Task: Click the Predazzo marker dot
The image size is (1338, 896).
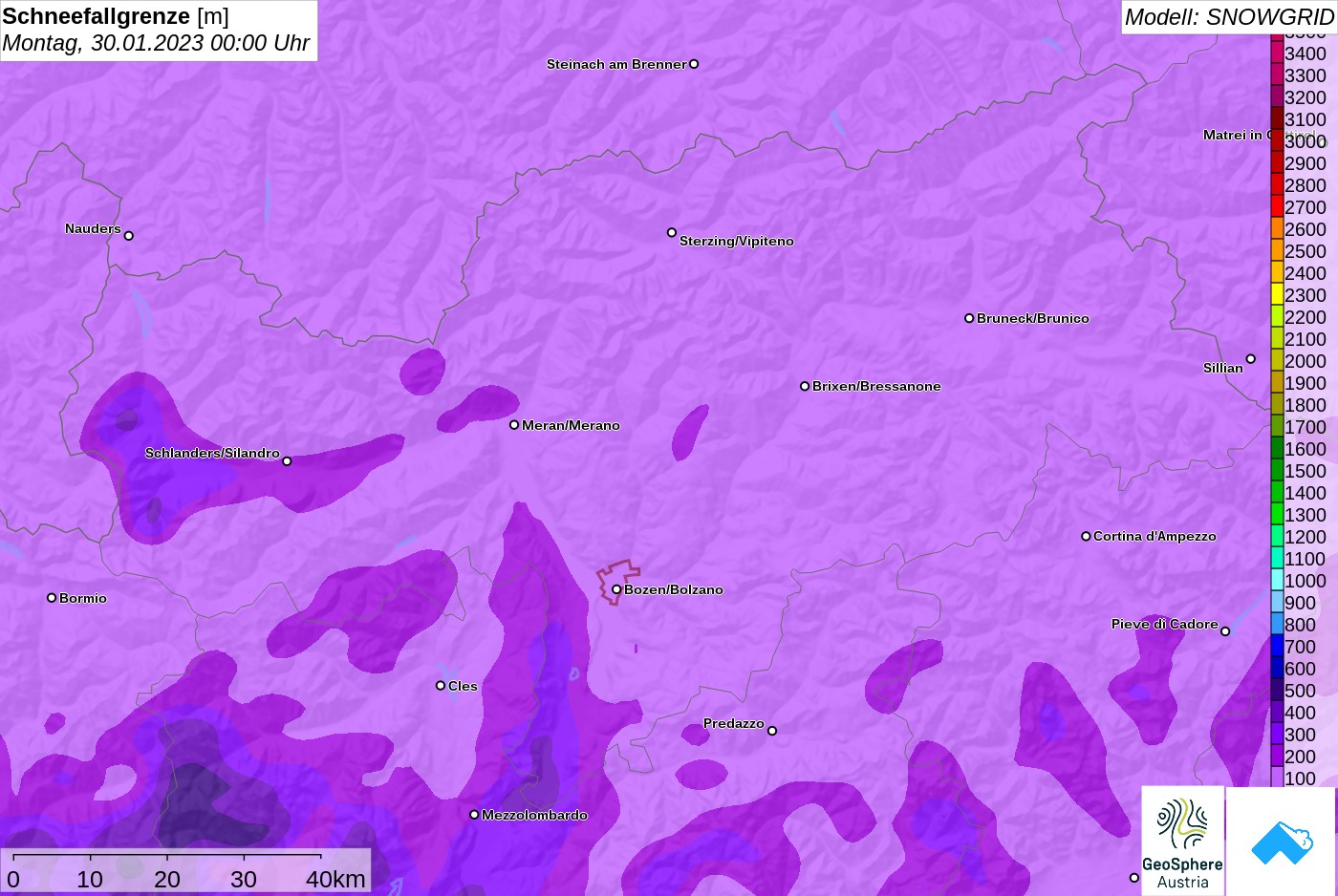Action: click(x=772, y=731)
